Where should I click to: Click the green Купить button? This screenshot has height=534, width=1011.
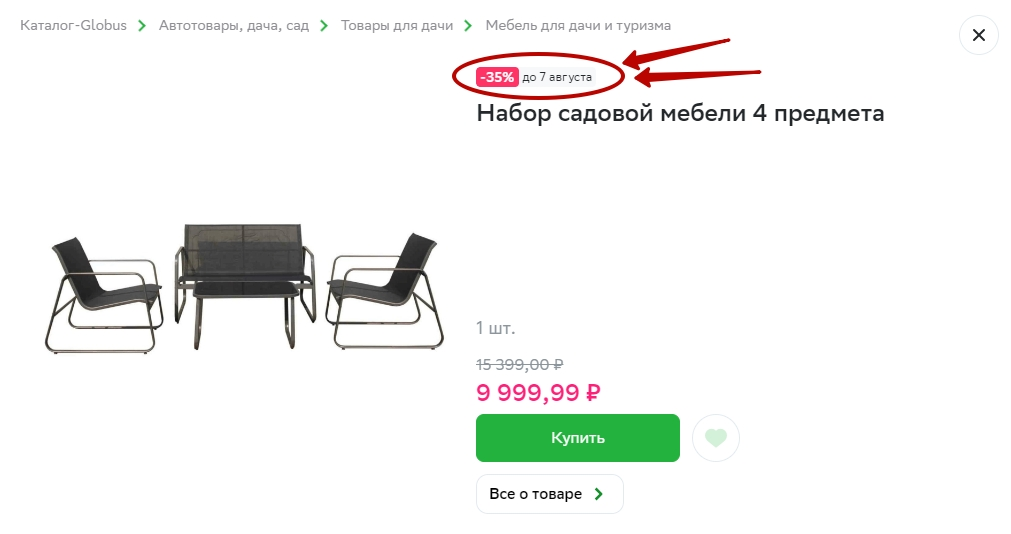(578, 438)
